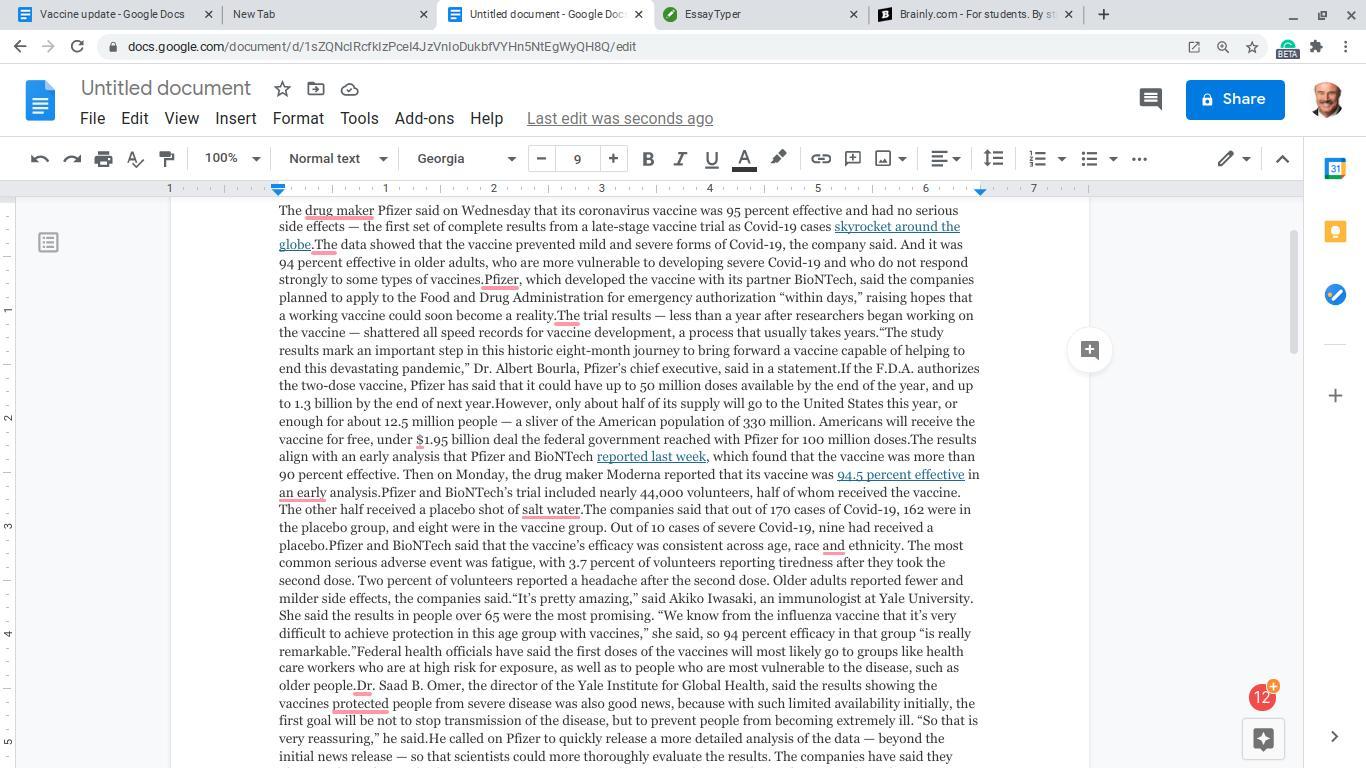Open the Add-ons menu

(x=424, y=118)
